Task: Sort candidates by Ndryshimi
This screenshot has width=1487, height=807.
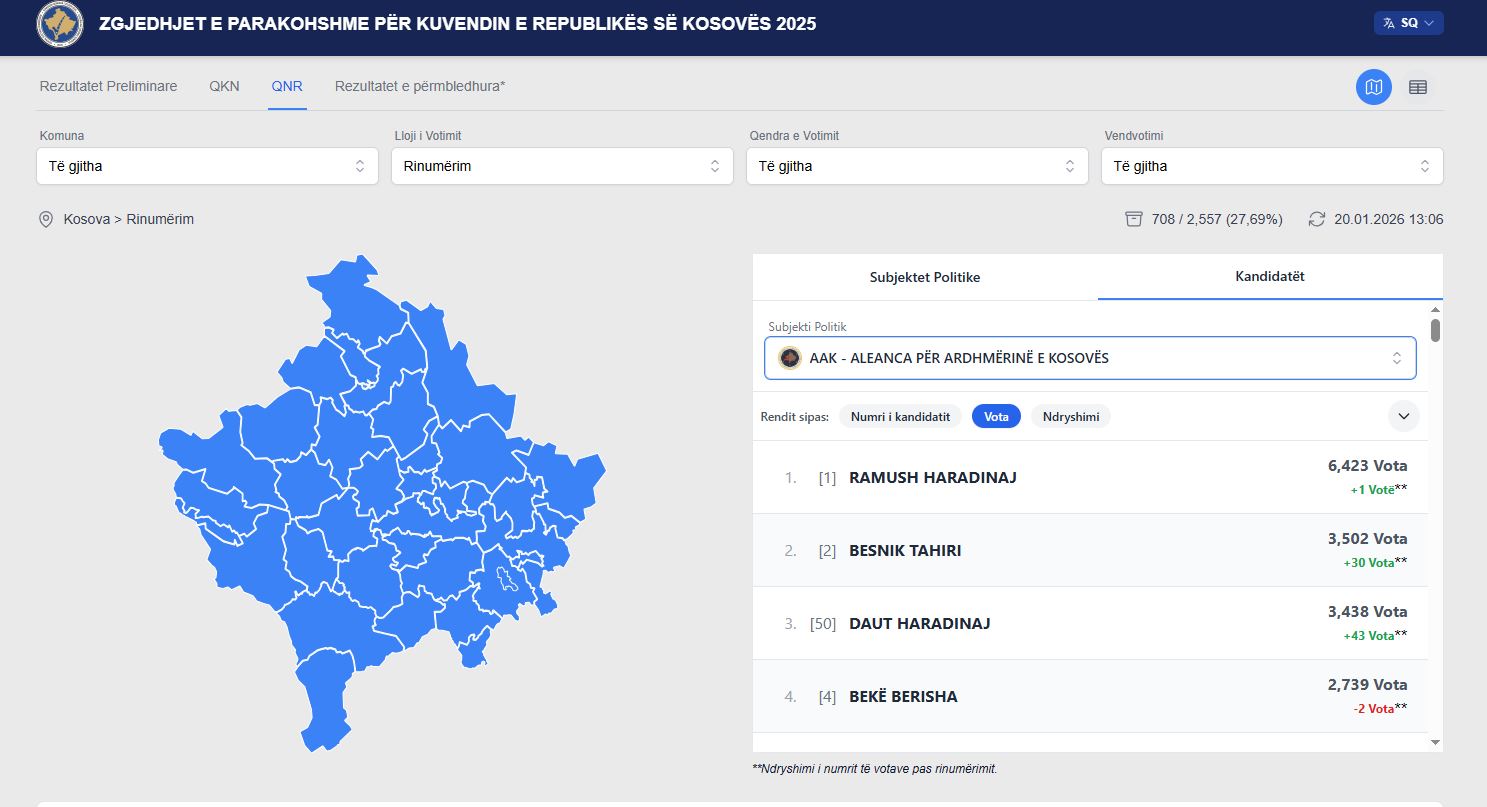Action: [1070, 416]
